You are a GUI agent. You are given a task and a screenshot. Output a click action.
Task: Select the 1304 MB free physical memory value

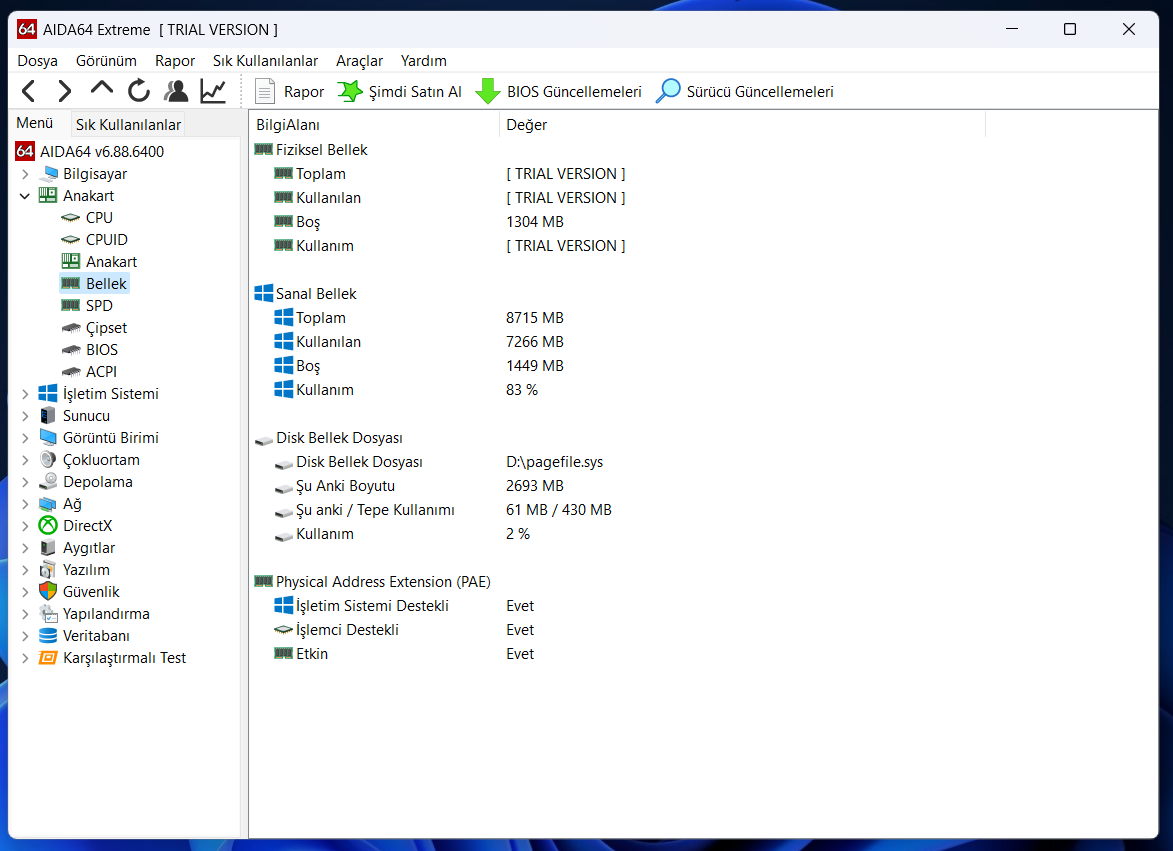pyautogui.click(x=535, y=222)
